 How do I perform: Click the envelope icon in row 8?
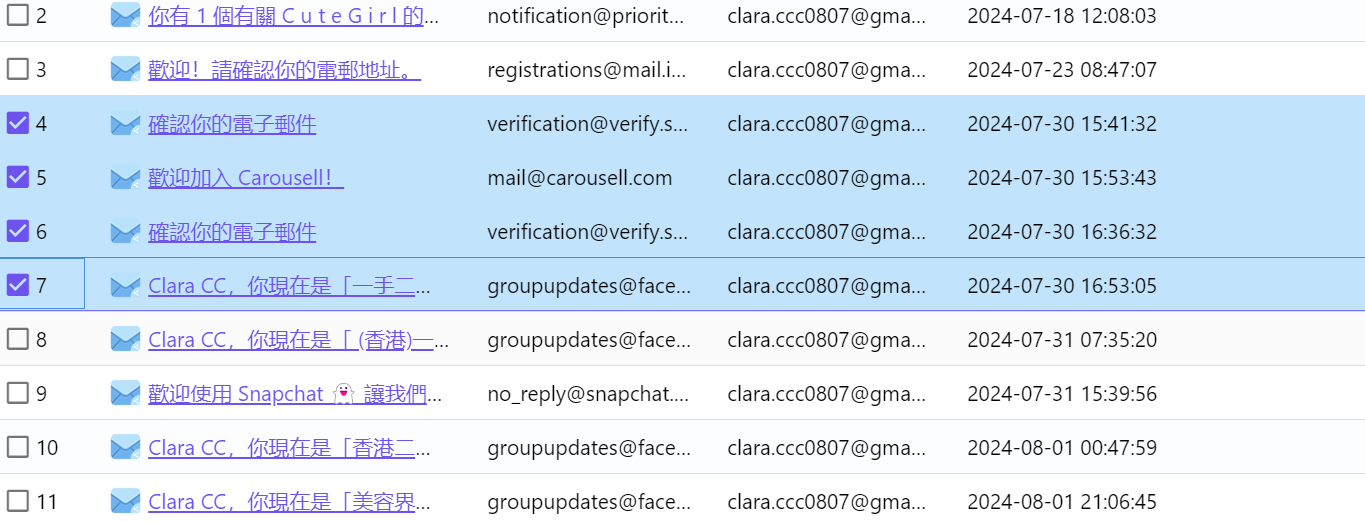click(x=125, y=339)
